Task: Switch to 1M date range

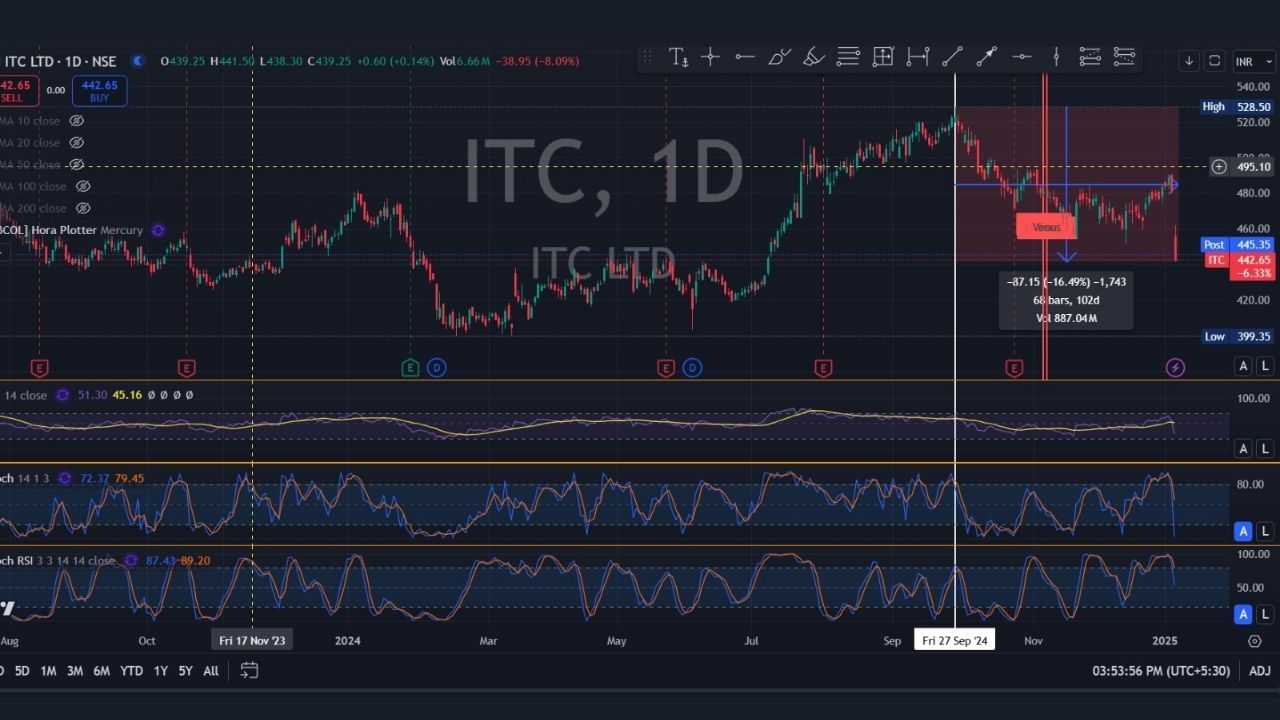Action: point(48,671)
